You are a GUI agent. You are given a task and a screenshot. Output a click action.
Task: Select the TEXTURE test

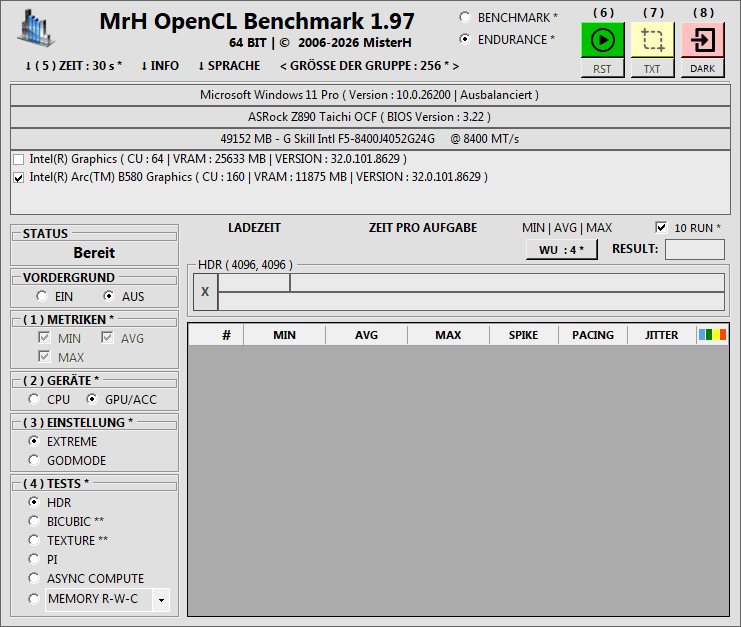tap(34, 540)
